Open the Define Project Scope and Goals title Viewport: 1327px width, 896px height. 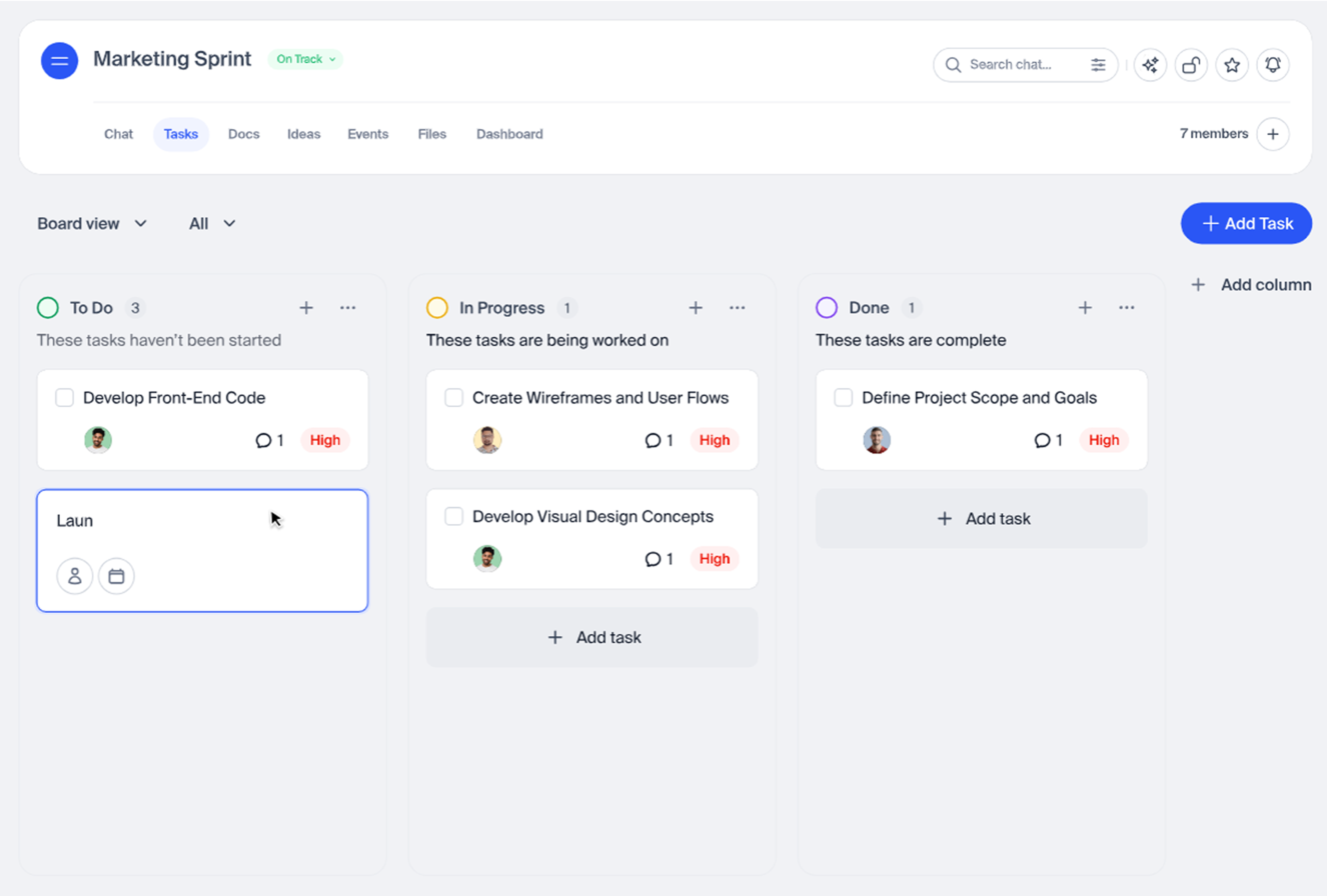click(979, 398)
